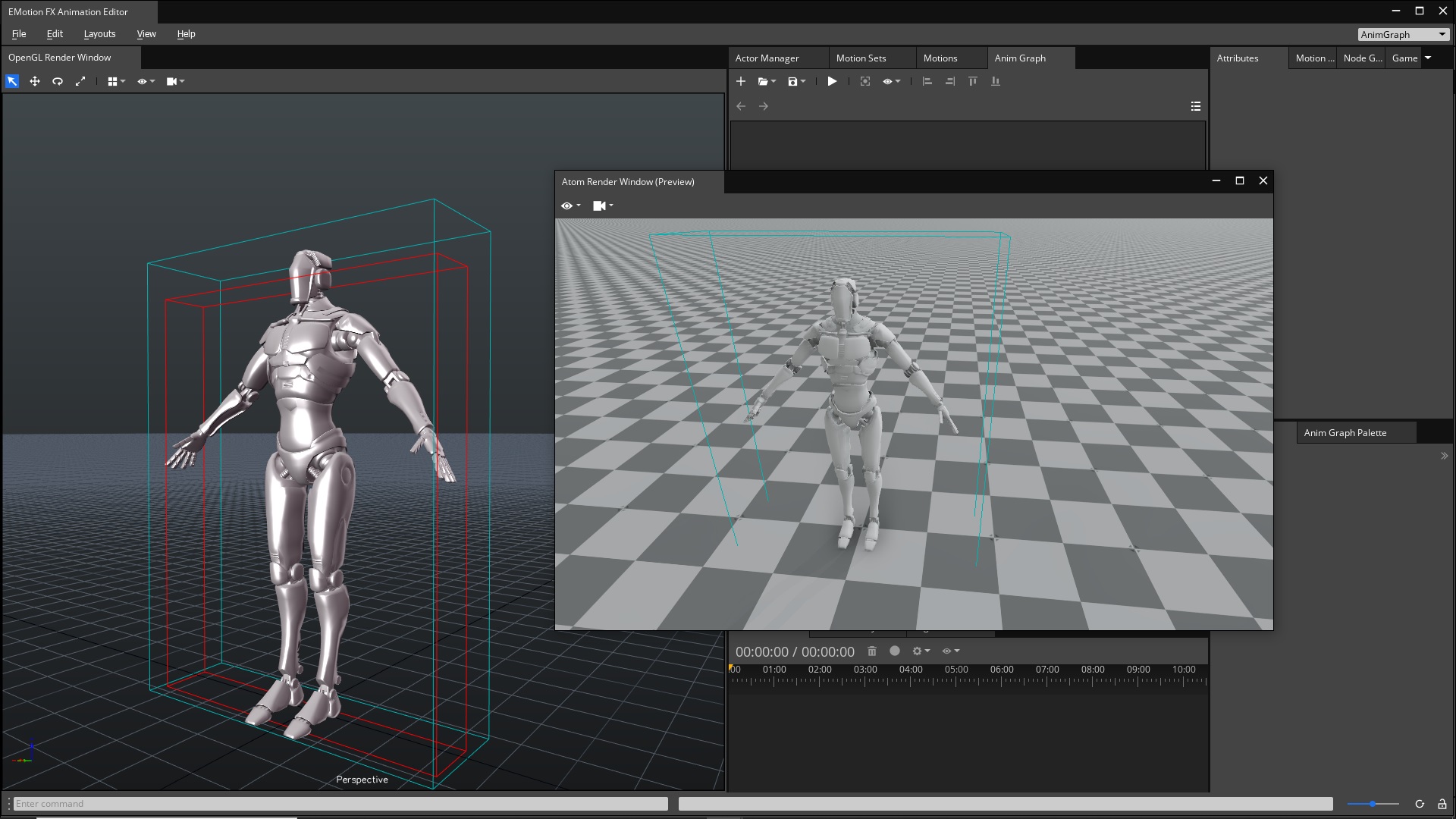Align selected nodes left in Anim Graph
Viewport: 1456px width, 819px height.
pos(926,81)
